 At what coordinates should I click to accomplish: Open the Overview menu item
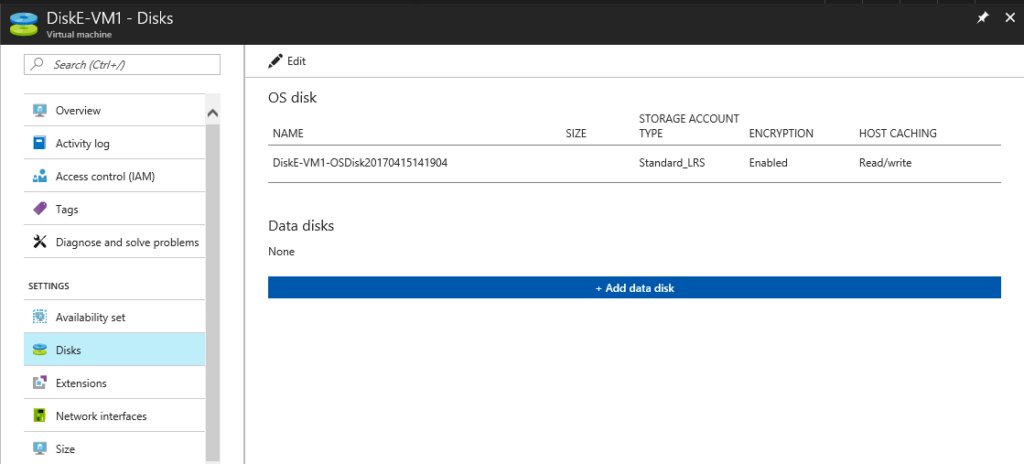tap(114, 110)
